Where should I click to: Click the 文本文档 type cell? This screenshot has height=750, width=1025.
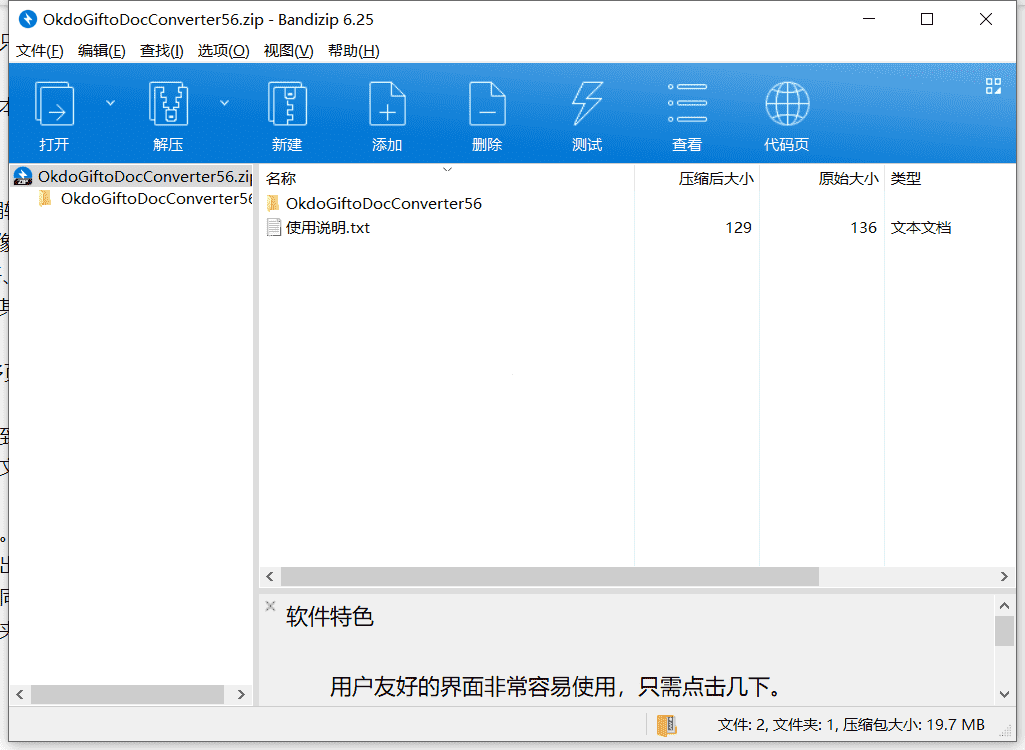pyautogui.click(x=920, y=228)
